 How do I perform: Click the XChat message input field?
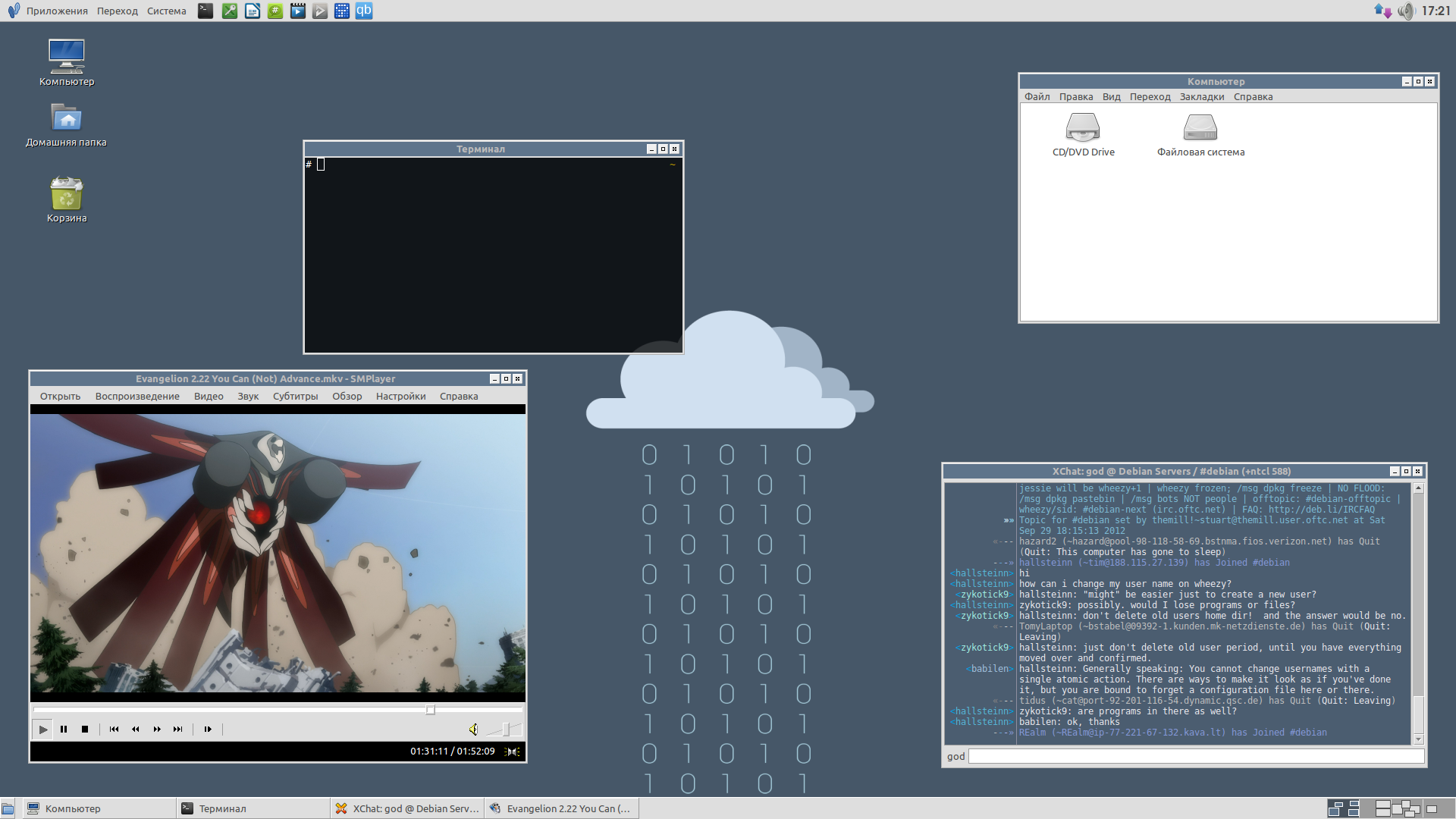[1196, 756]
